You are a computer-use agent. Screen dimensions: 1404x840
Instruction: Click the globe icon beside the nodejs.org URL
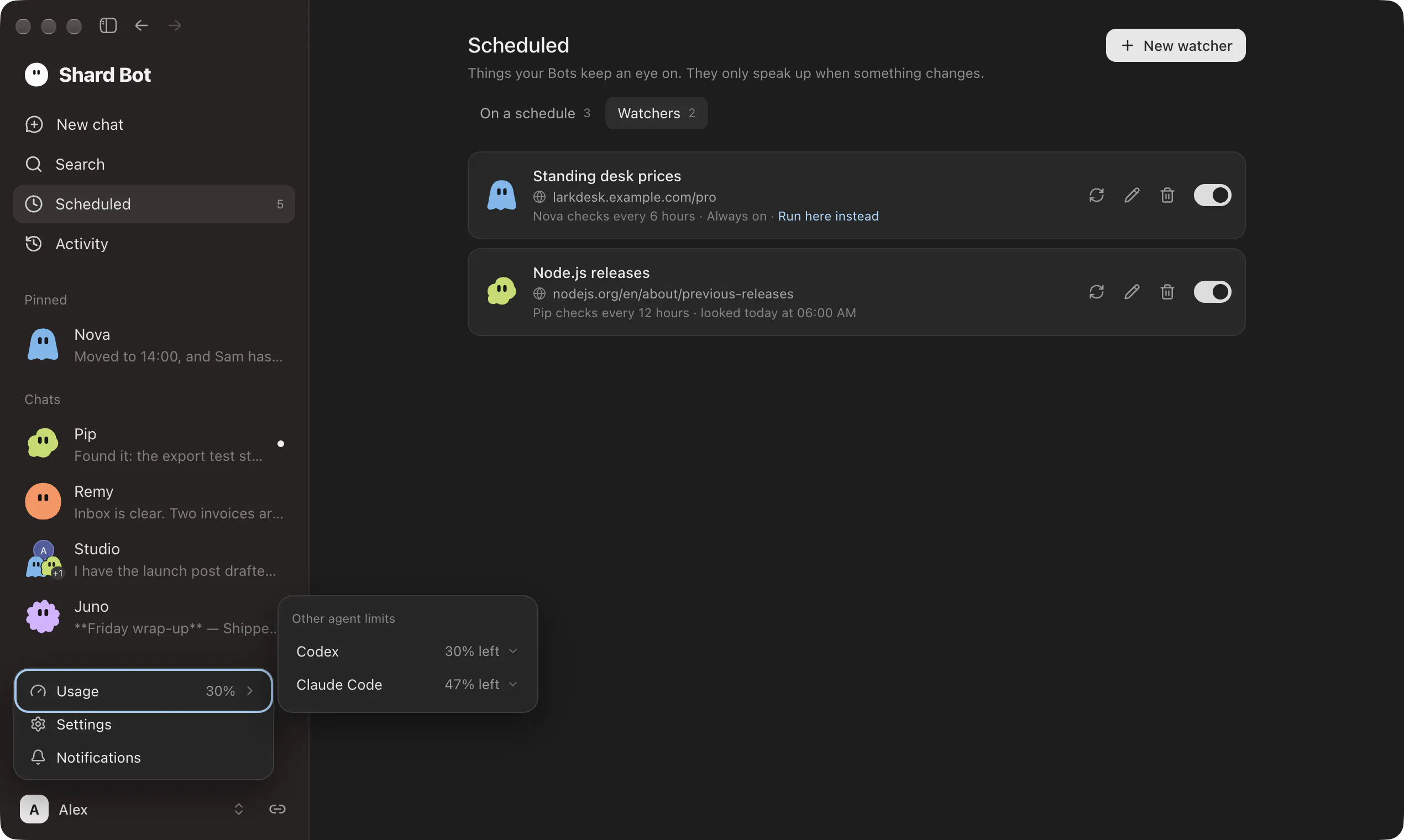click(x=539, y=294)
